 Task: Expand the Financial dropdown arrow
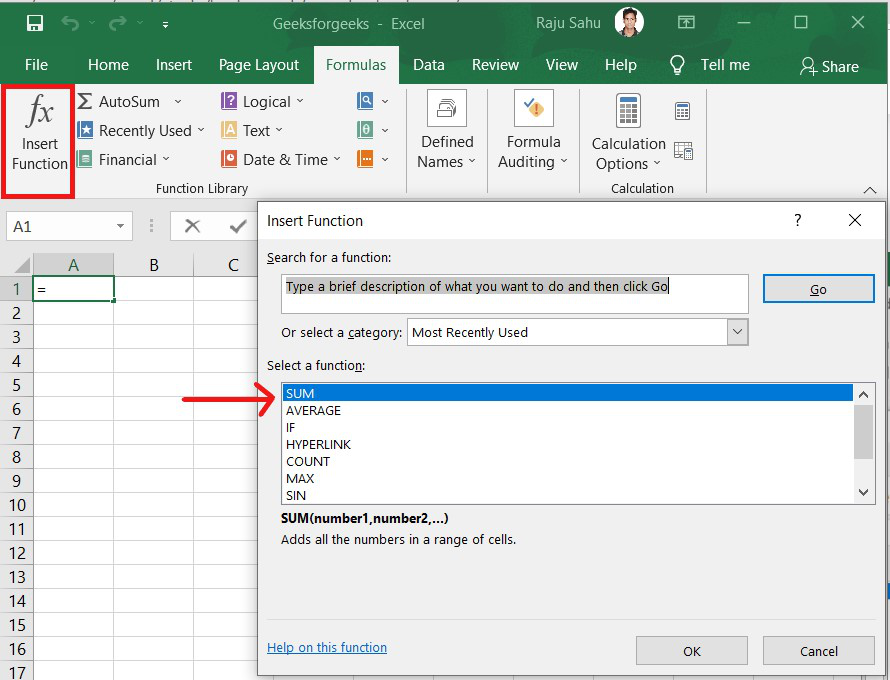click(x=166, y=159)
